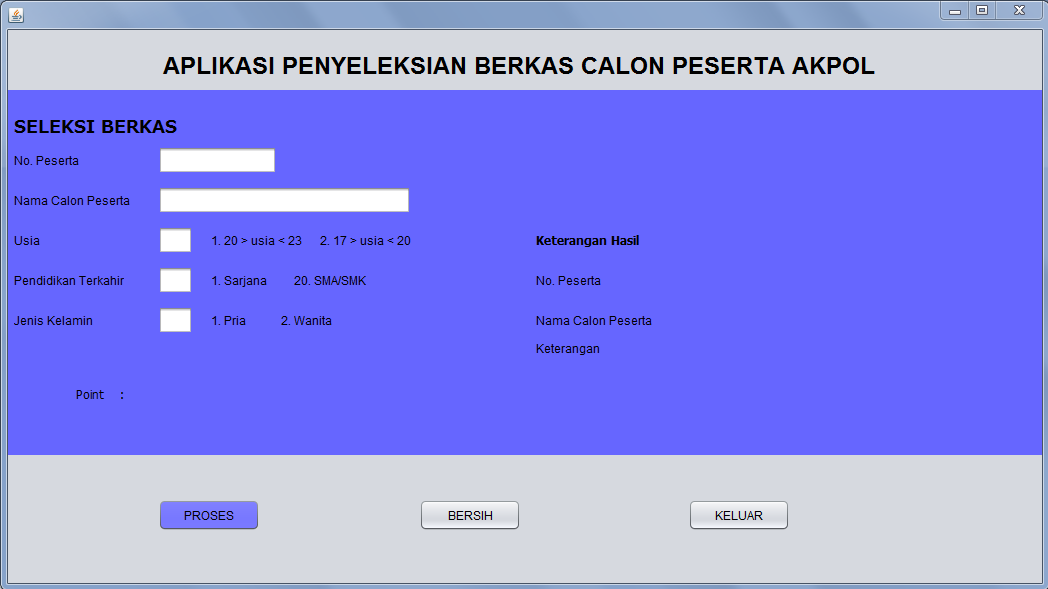Click the "1. Pria" option text
Viewport: 1048px width, 589px height.
[x=229, y=321]
